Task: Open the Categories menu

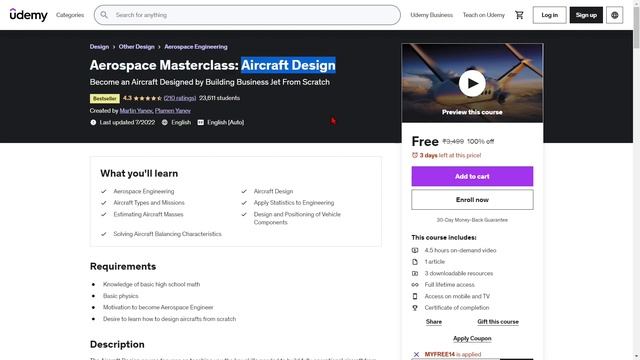Action: [70, 15]
